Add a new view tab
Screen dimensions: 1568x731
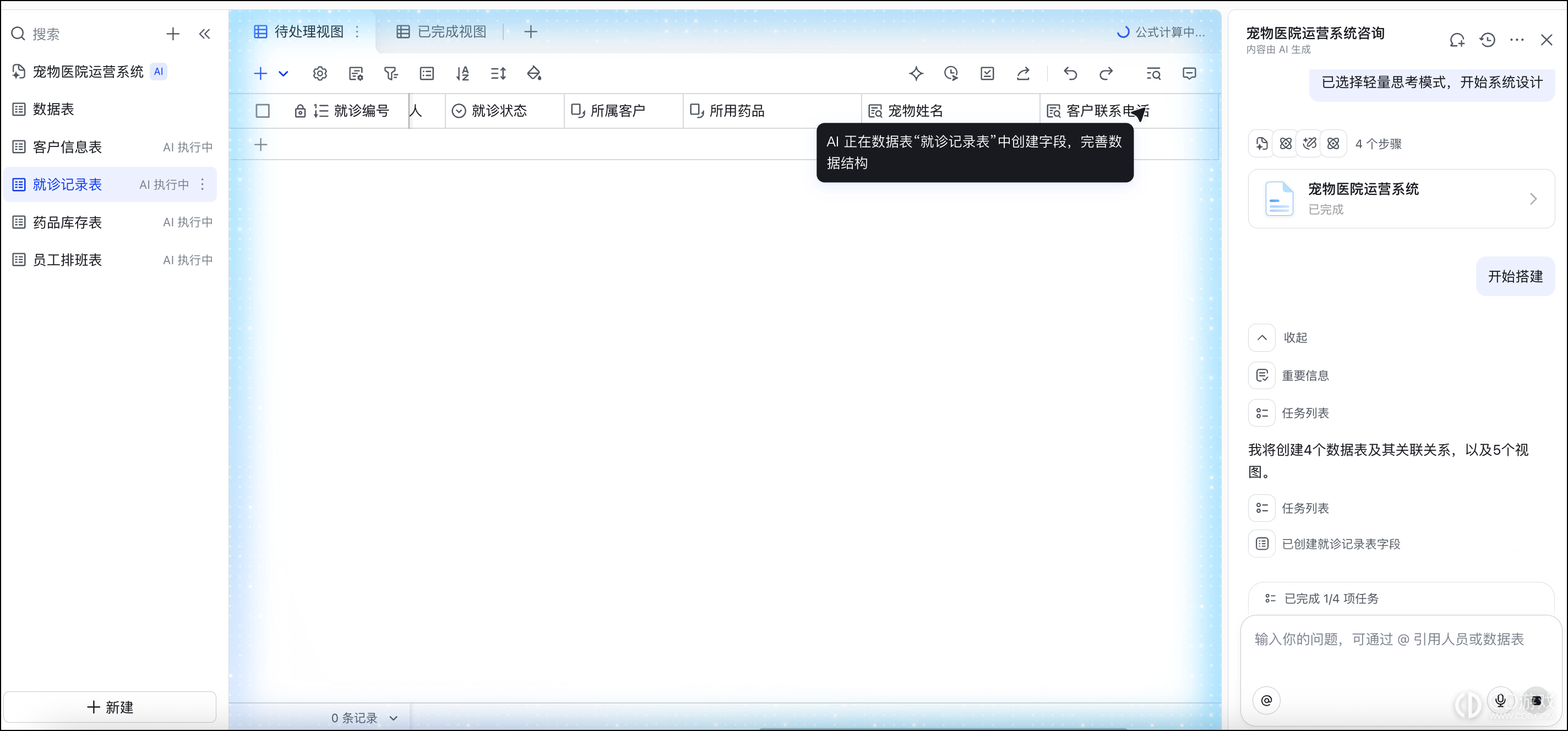[x=531, y=31]
